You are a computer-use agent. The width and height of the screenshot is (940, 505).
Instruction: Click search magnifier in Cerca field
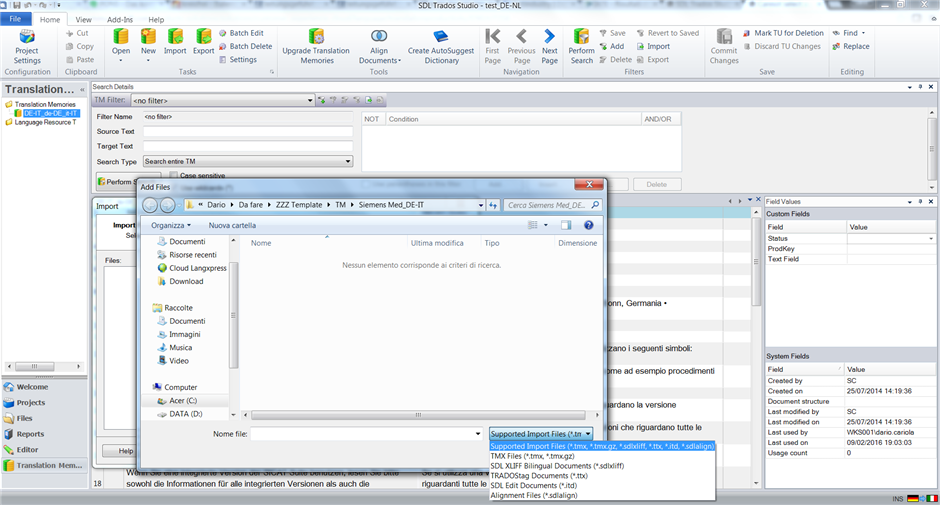(595, 205)
